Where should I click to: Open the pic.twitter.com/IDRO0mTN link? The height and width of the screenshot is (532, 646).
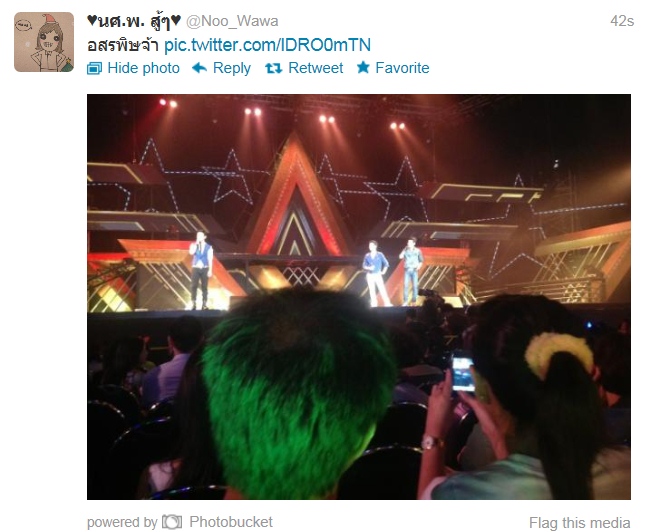[x=267, y=45]
